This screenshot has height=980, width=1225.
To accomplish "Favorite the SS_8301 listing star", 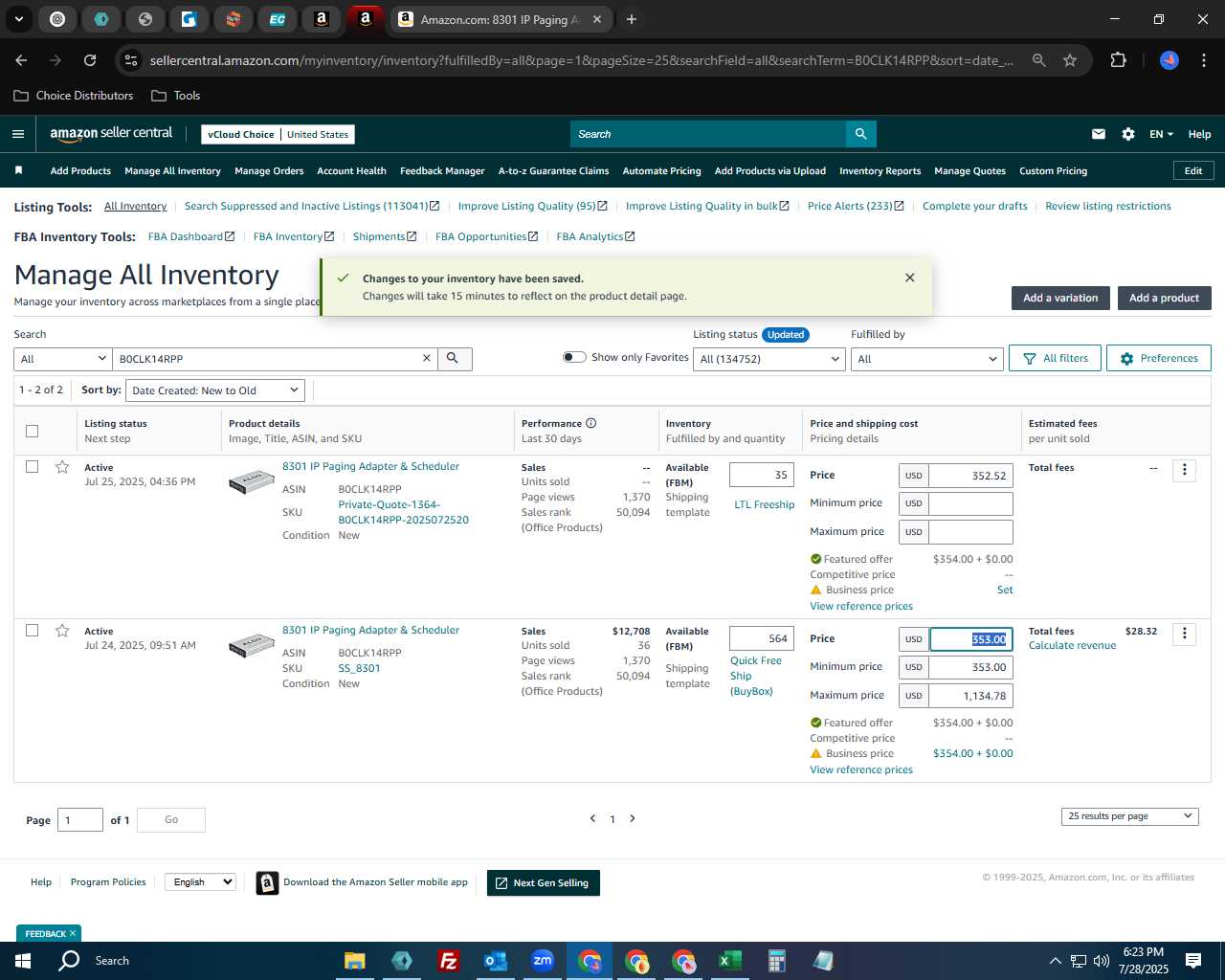I will (x=62, y=631).
